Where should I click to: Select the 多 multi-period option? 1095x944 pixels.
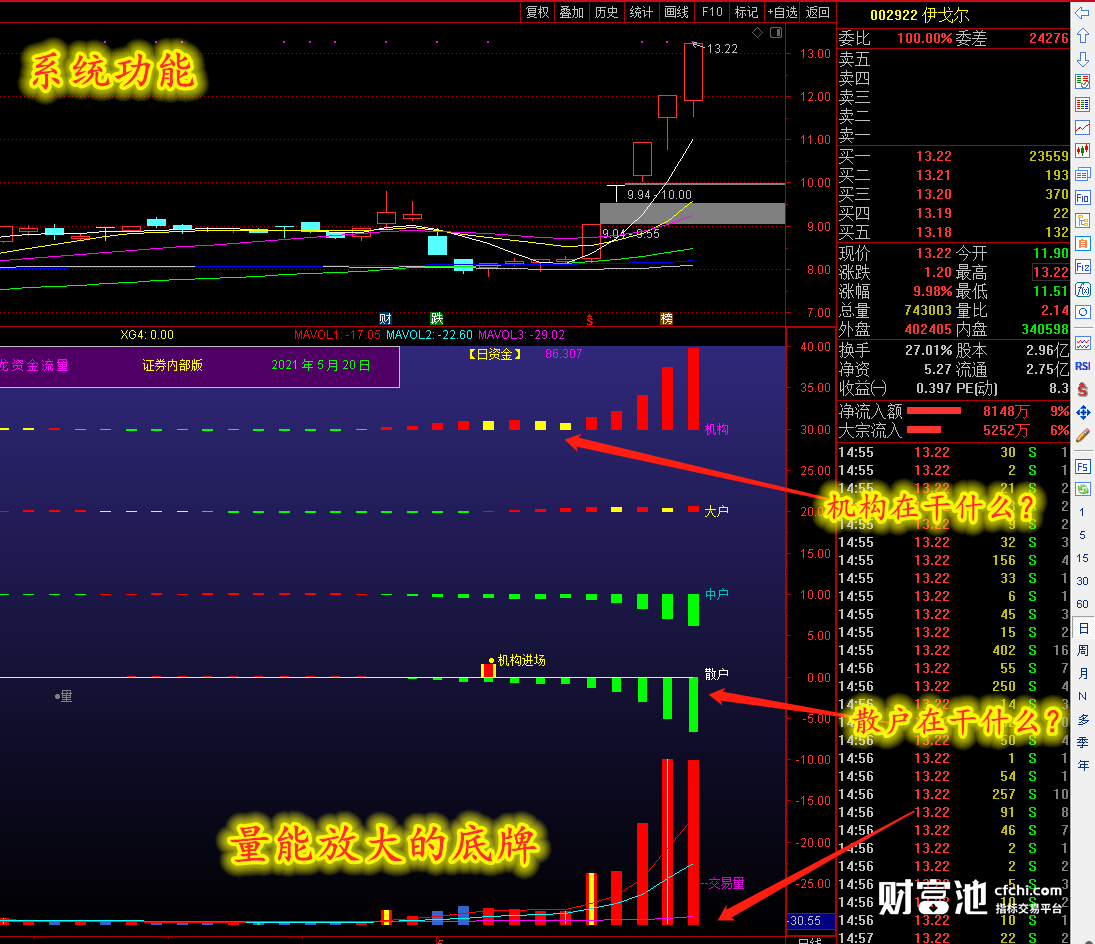click(1082, 719)
